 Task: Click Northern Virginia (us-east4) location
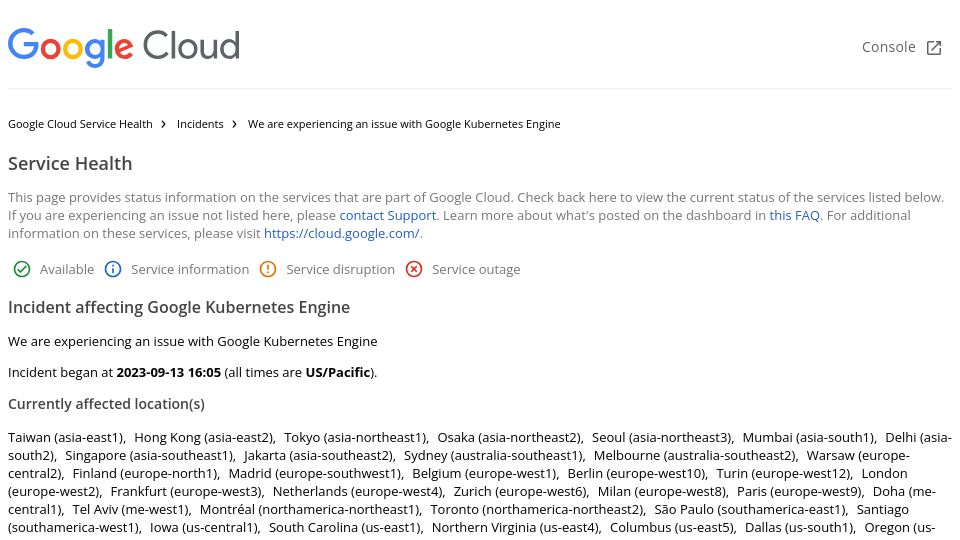[x=517, y=527]
